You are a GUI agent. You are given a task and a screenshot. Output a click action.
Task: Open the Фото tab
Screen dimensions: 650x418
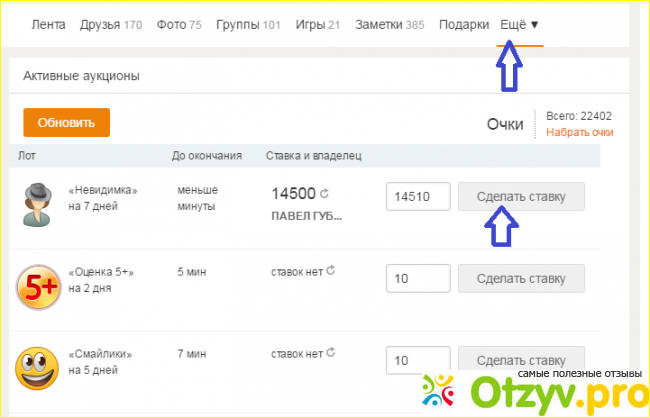(179, 23)
